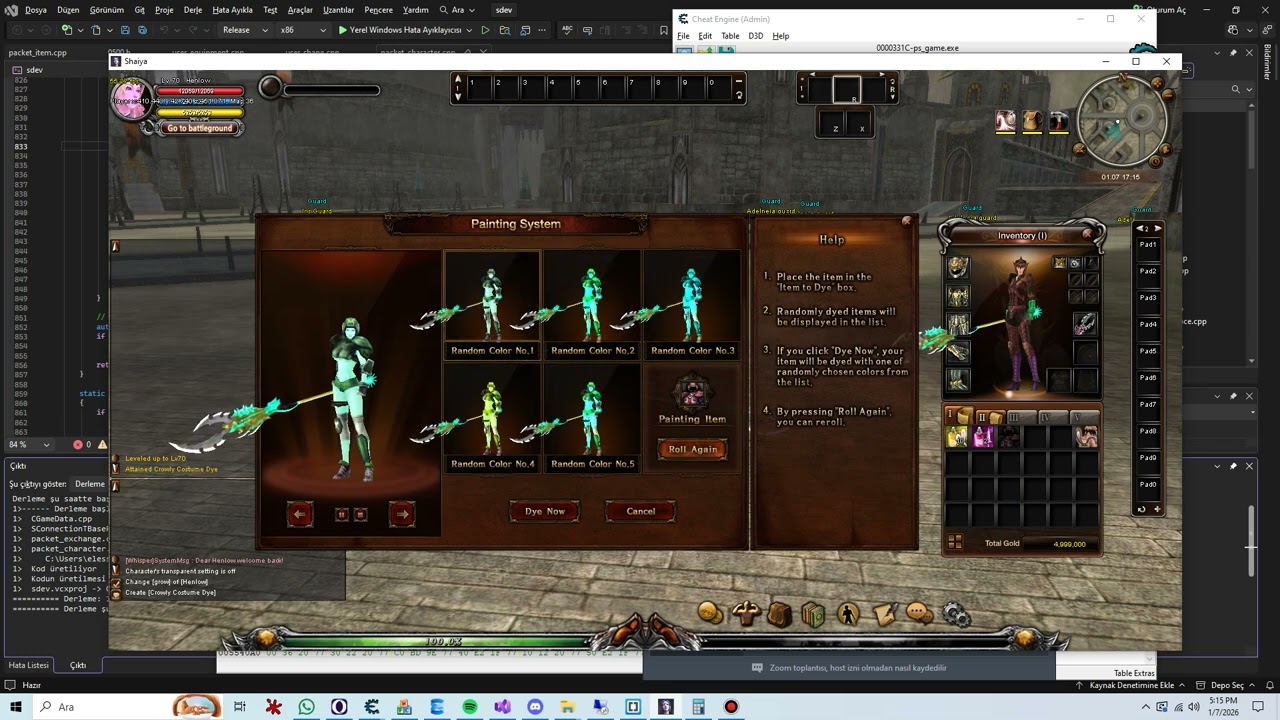Click the Total Gold value 4,999,000
The width and height of the screenshot is (1280, 720).
[x=1069, y=544]
